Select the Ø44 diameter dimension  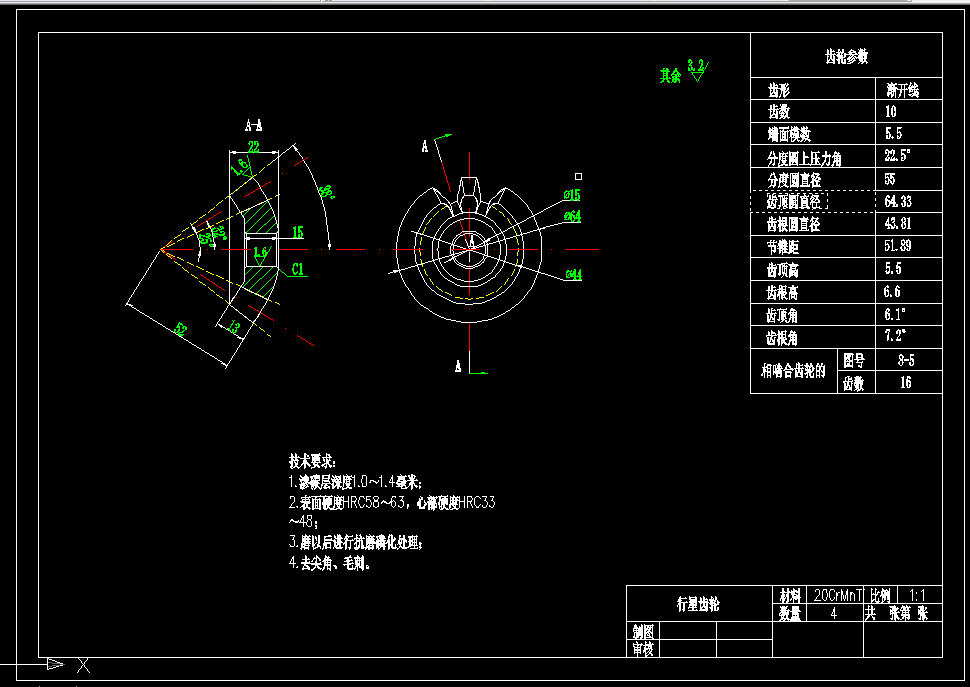573,275
